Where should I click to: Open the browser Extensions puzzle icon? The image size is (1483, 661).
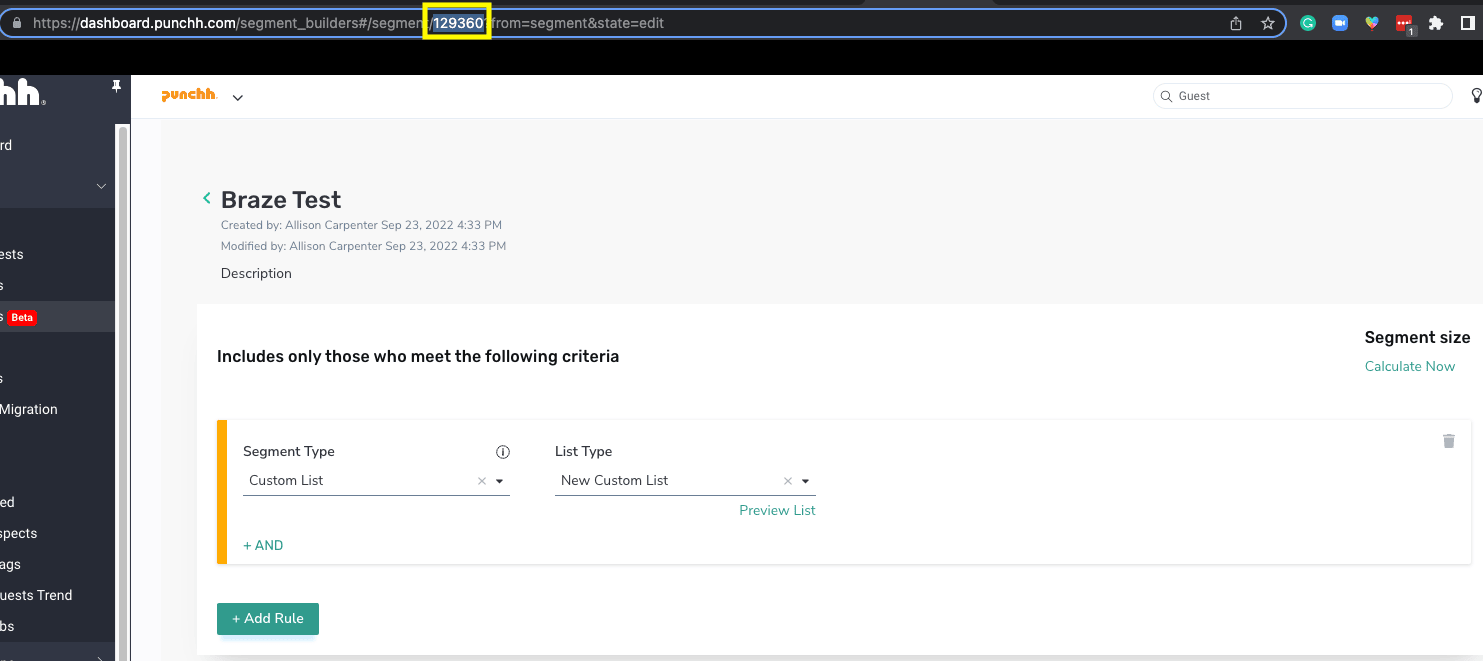[x=1436, y=23]
